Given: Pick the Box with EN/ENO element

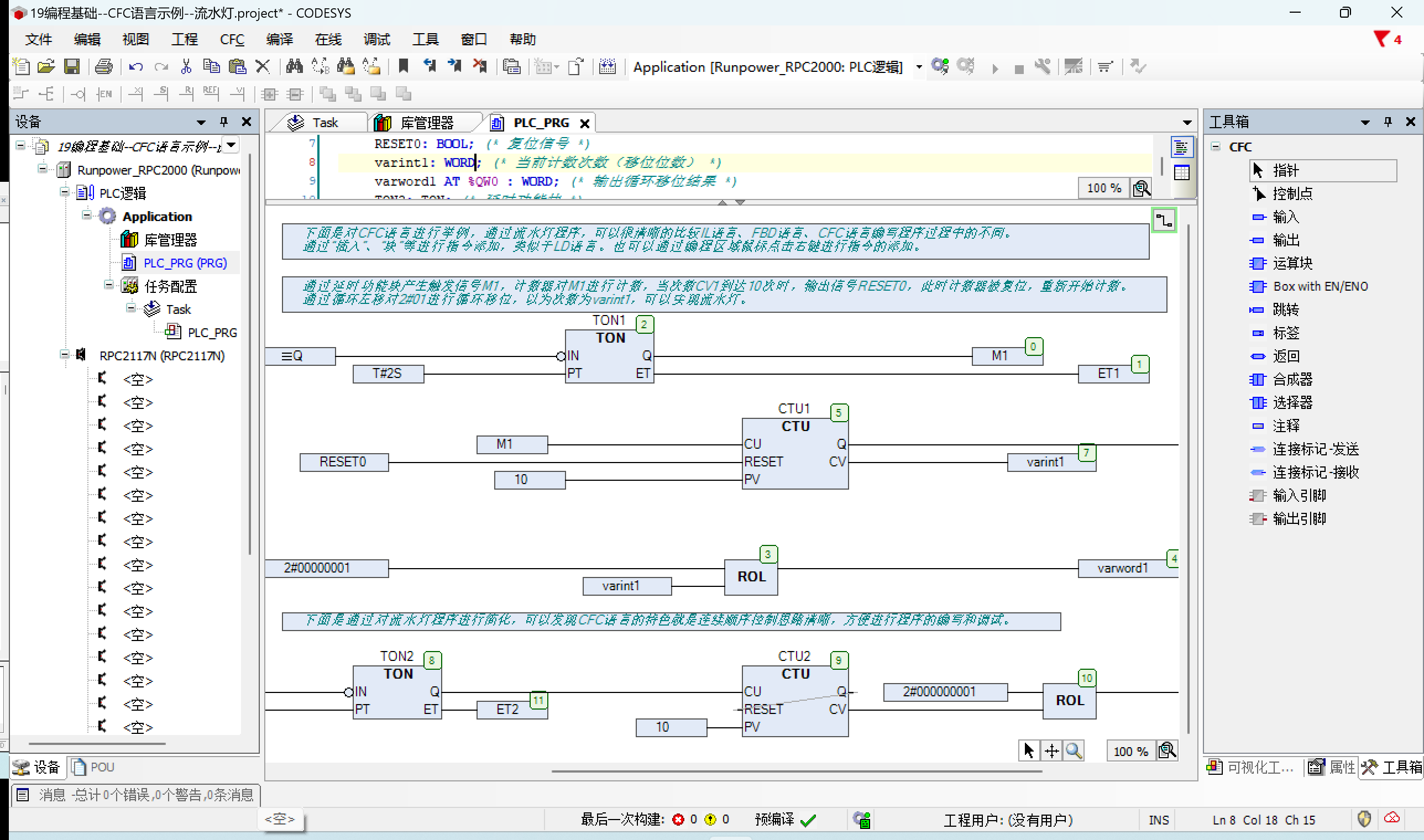Looking at the screenshot, I should click(x=1309, y=286).
